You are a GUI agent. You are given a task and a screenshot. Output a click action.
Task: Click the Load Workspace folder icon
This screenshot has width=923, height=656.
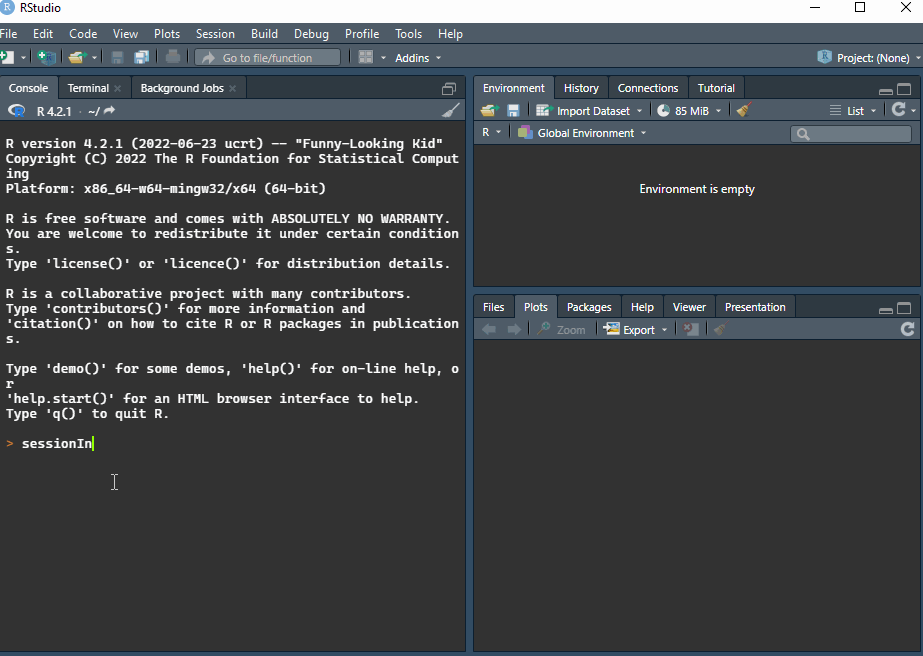point(490,110)
